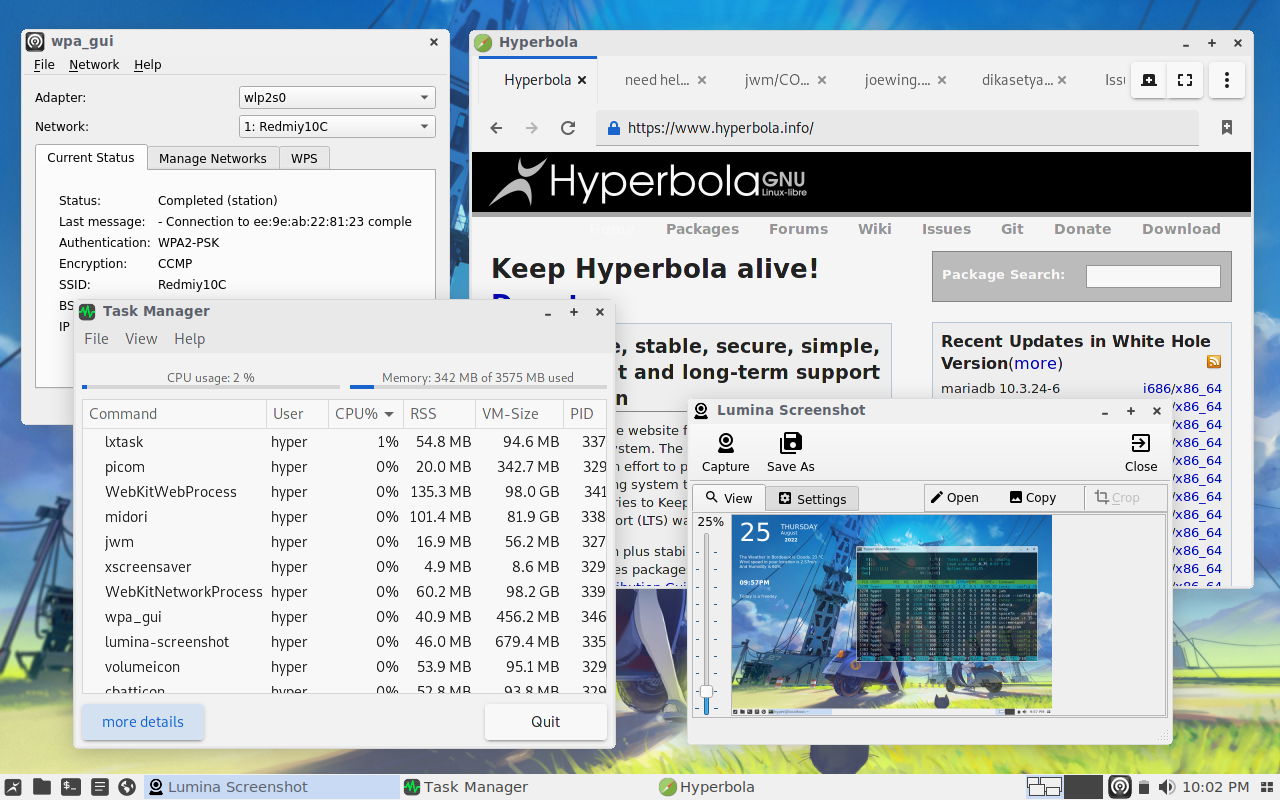The height and width of the screenshot is (800, 1280).
Task: Click the CPU usage progress bar
Action: [x=212, y=386]
